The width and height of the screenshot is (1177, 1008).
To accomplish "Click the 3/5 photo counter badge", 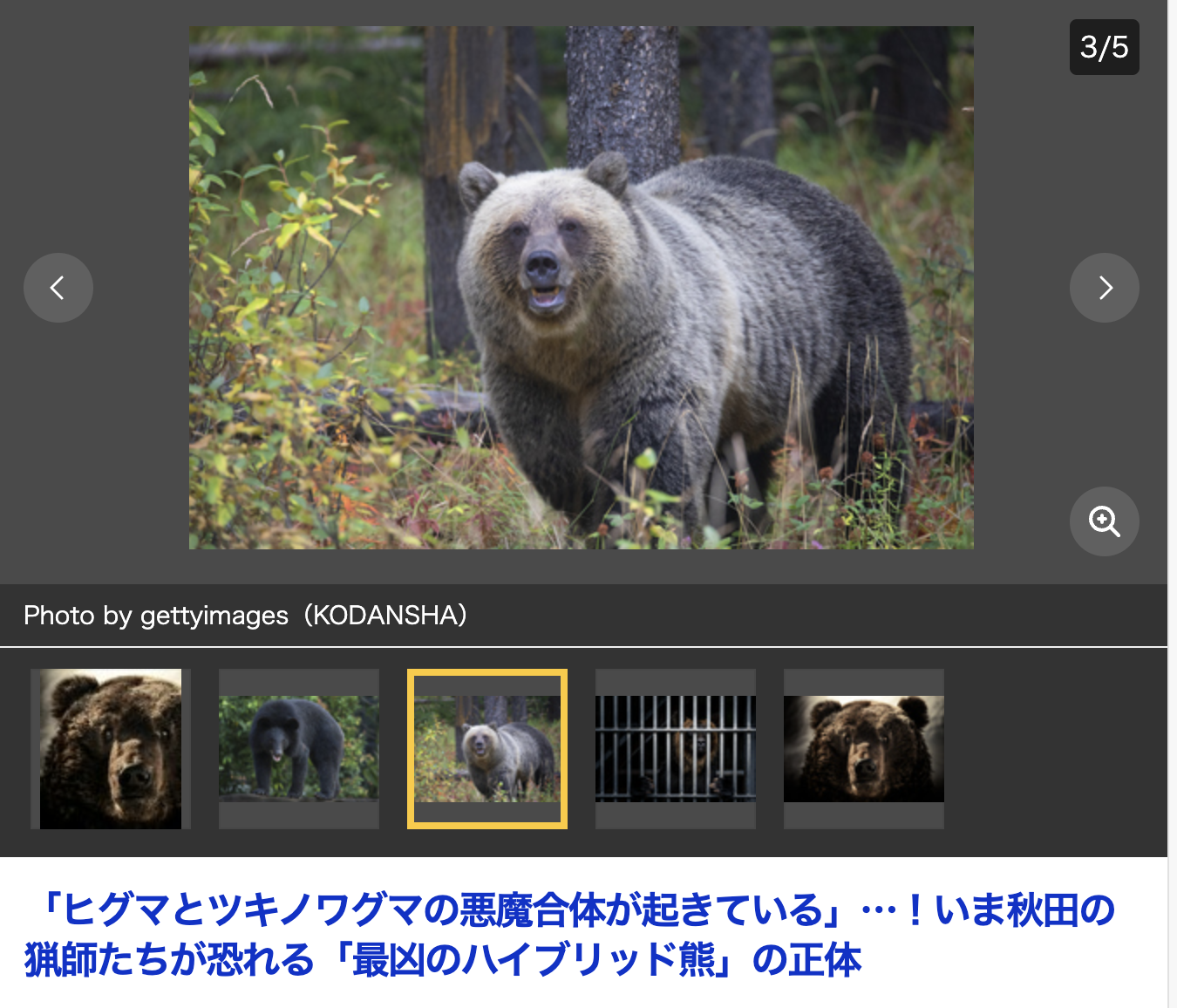I will [x=1105, y=47].
